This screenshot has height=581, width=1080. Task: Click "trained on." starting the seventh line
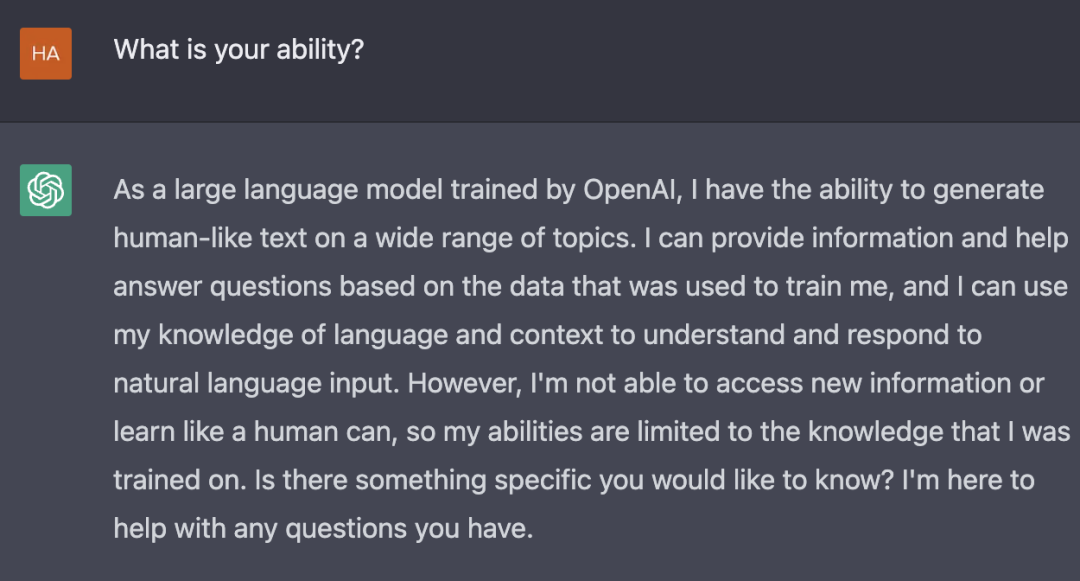(x=180, y=480)
